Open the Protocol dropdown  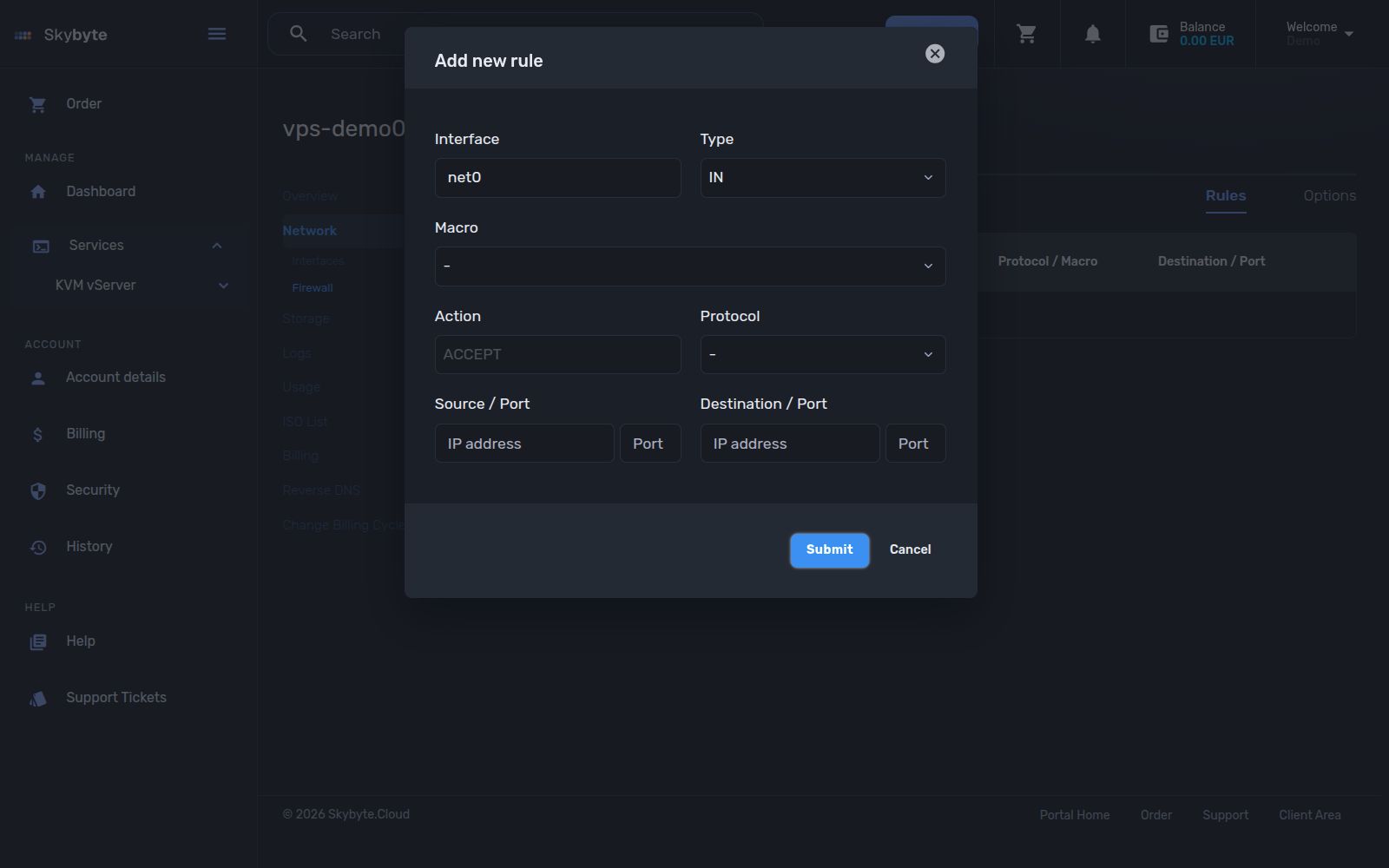823,354
